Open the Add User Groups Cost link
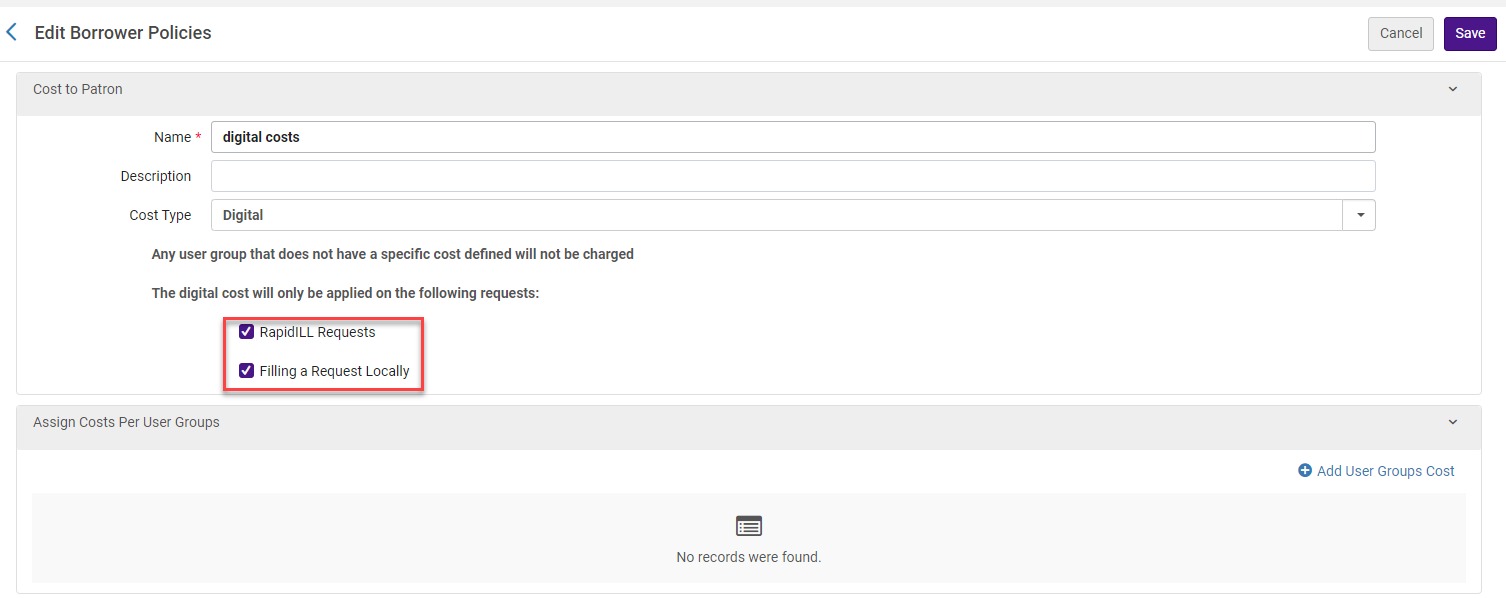The width and height of the screenshot is (1506, 598). point(1385,471)
